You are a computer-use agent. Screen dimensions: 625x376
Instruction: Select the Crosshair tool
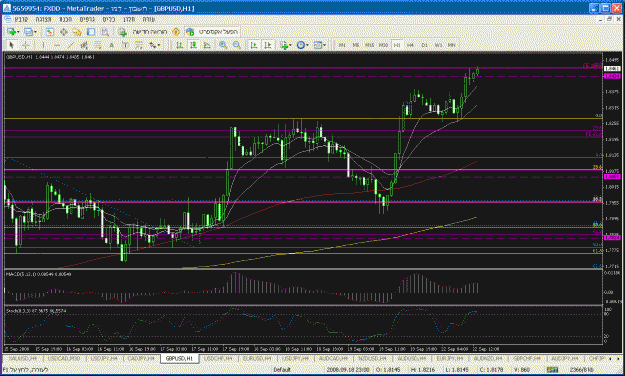[26, 45]
